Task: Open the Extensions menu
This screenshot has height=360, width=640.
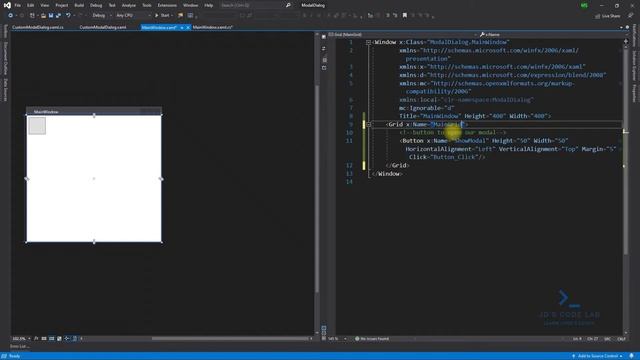Action: [x=167, y=5]
